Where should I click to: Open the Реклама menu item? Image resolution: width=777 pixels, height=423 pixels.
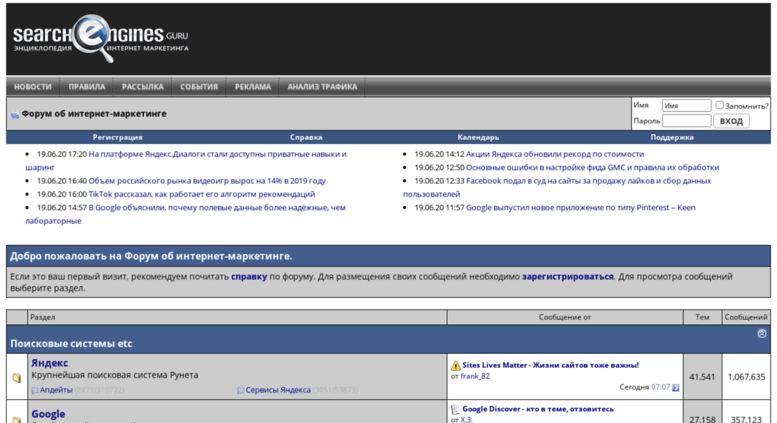coord(253,87)
